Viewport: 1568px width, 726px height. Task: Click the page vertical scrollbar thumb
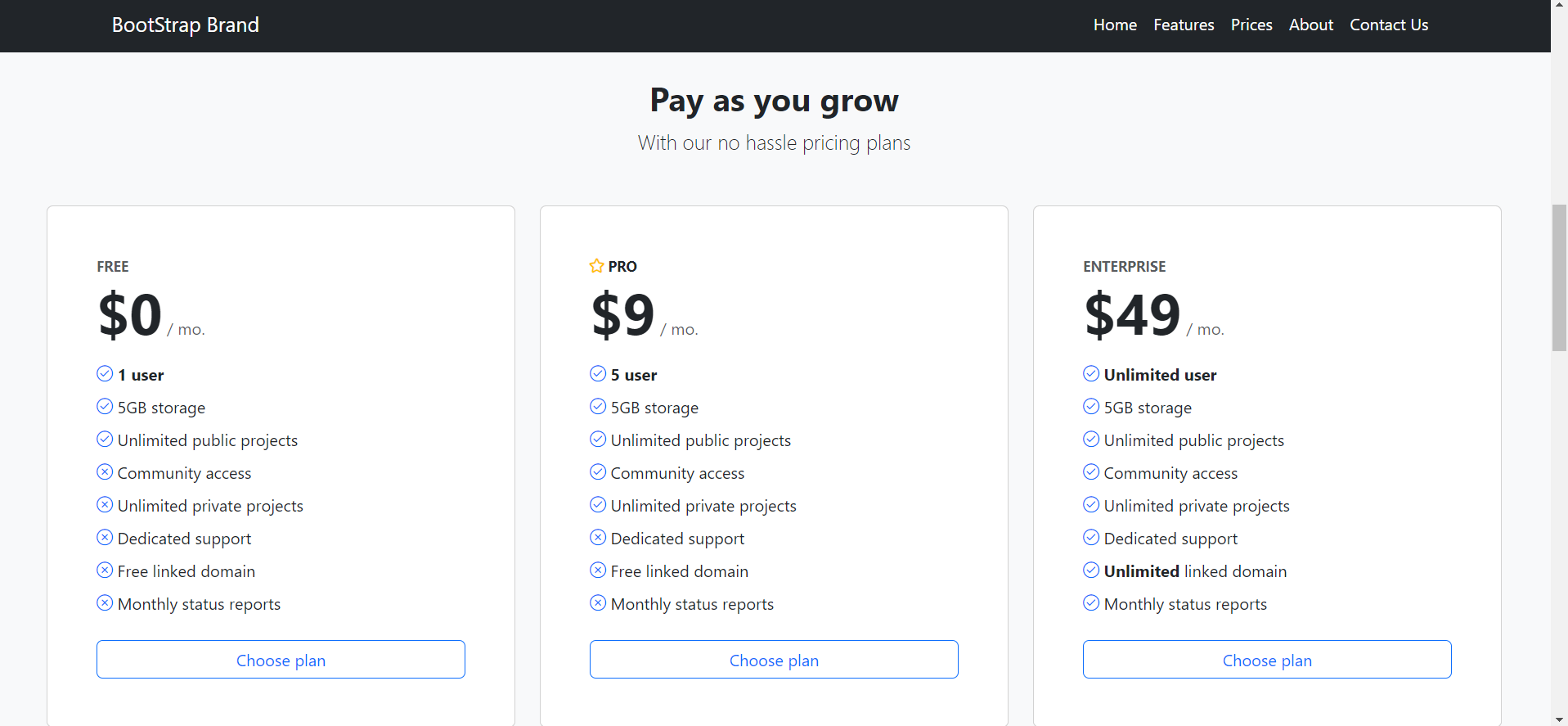coord(1559,278)
